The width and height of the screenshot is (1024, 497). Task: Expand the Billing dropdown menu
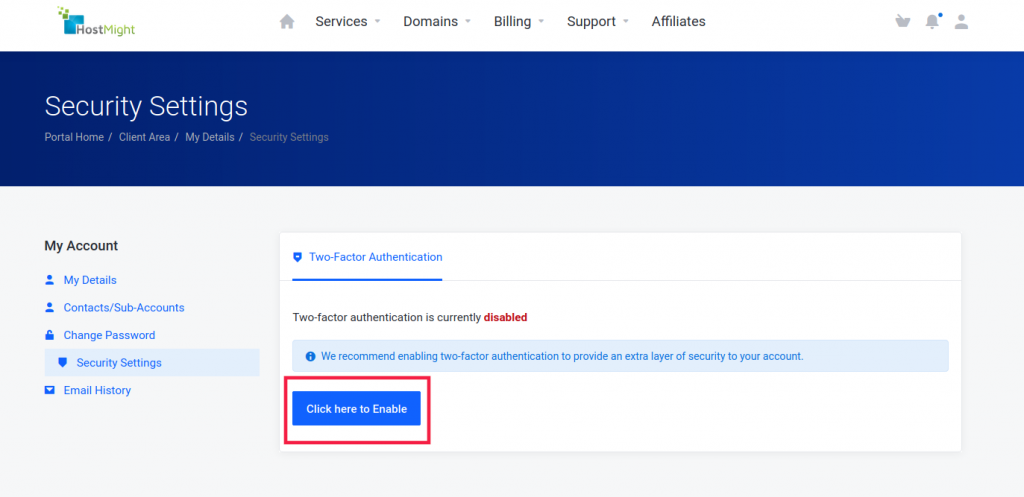[519, 22]
